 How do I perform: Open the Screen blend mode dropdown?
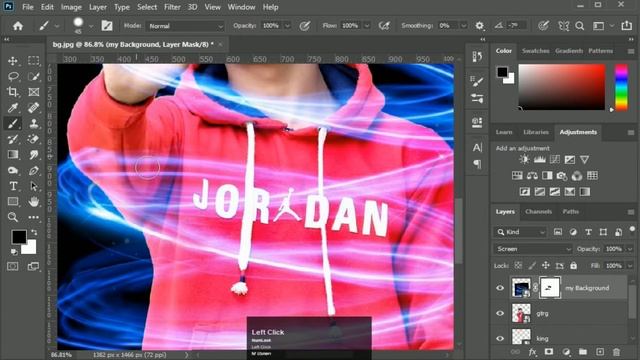533,249
